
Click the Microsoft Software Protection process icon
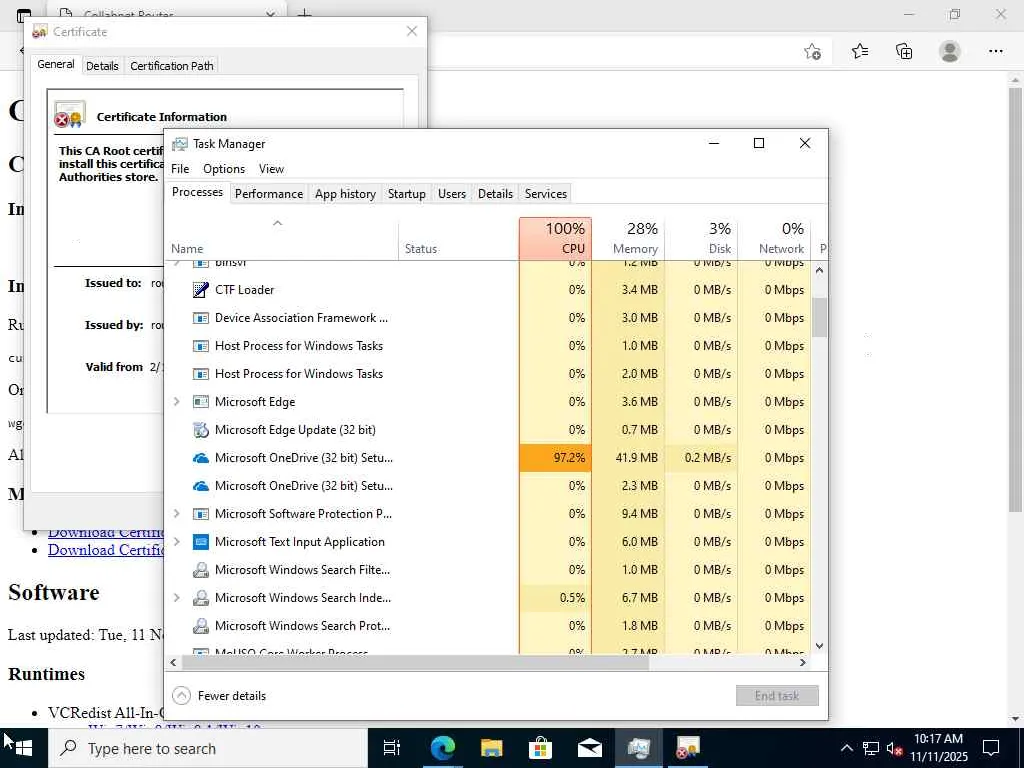[200, 514]
